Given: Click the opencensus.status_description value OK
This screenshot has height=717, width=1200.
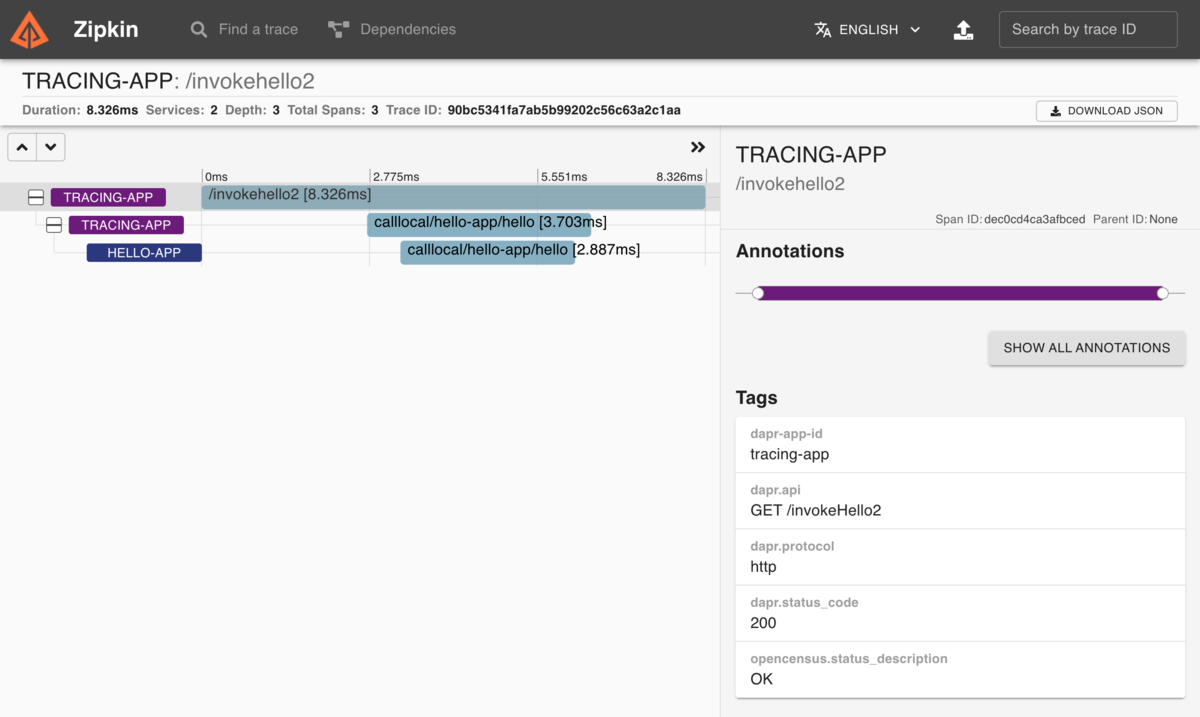Looking at the screenshot, I should 761,679.
